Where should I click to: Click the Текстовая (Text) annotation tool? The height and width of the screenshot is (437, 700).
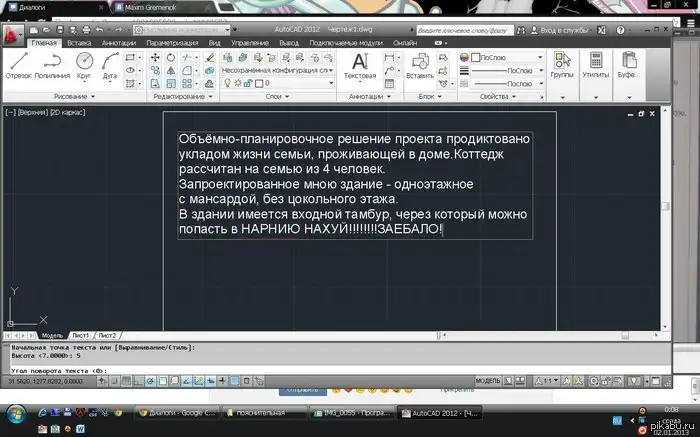tap(359, 65)
